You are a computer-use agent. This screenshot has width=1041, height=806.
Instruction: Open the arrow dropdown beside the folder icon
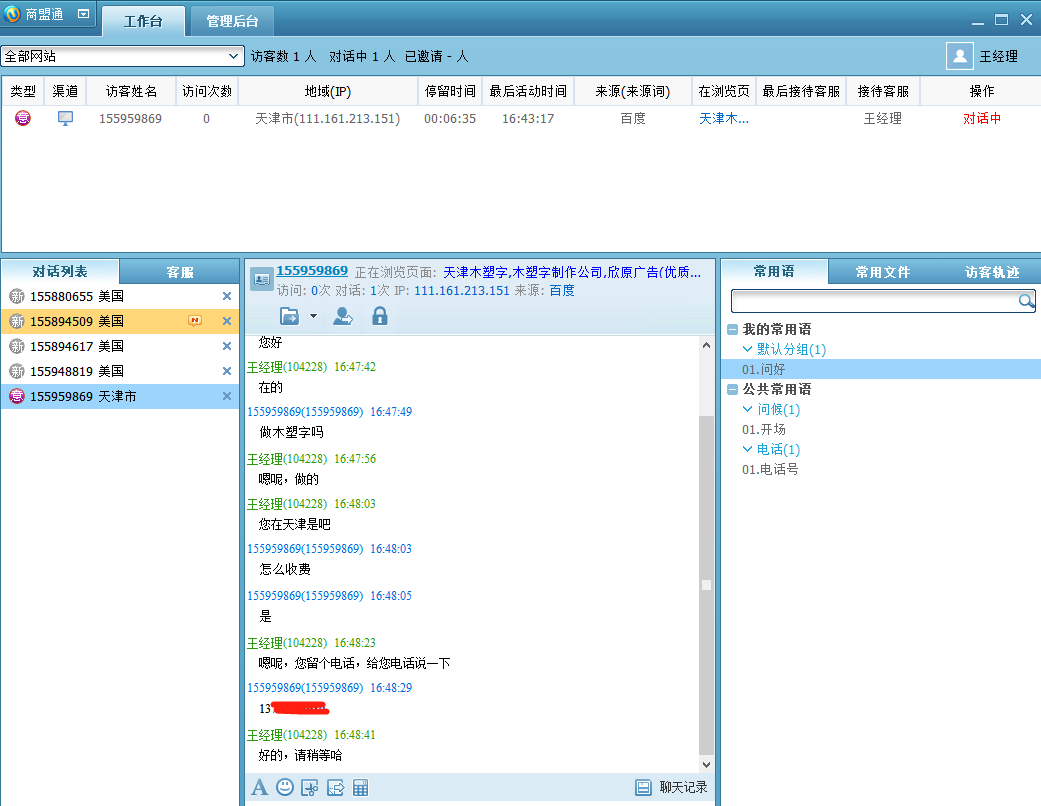313,316
